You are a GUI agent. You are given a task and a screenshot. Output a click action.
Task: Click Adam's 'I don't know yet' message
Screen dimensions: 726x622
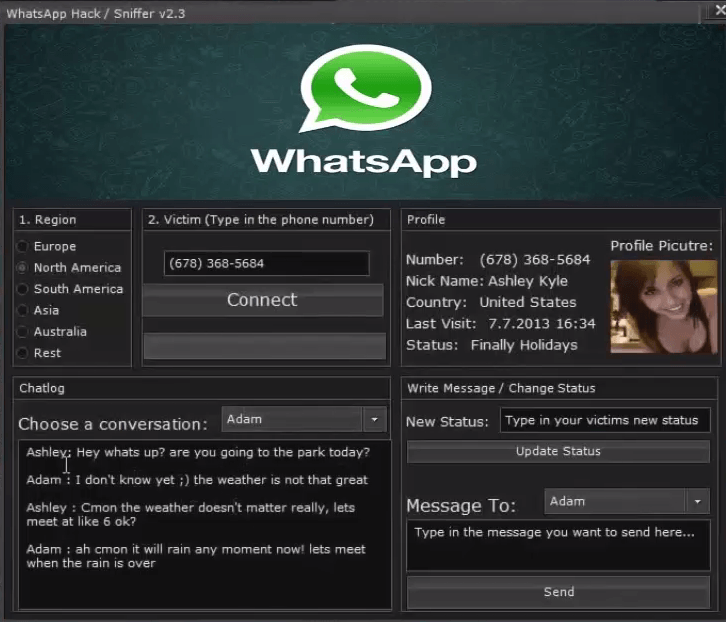pyautogui.click(x=197, y=480)
